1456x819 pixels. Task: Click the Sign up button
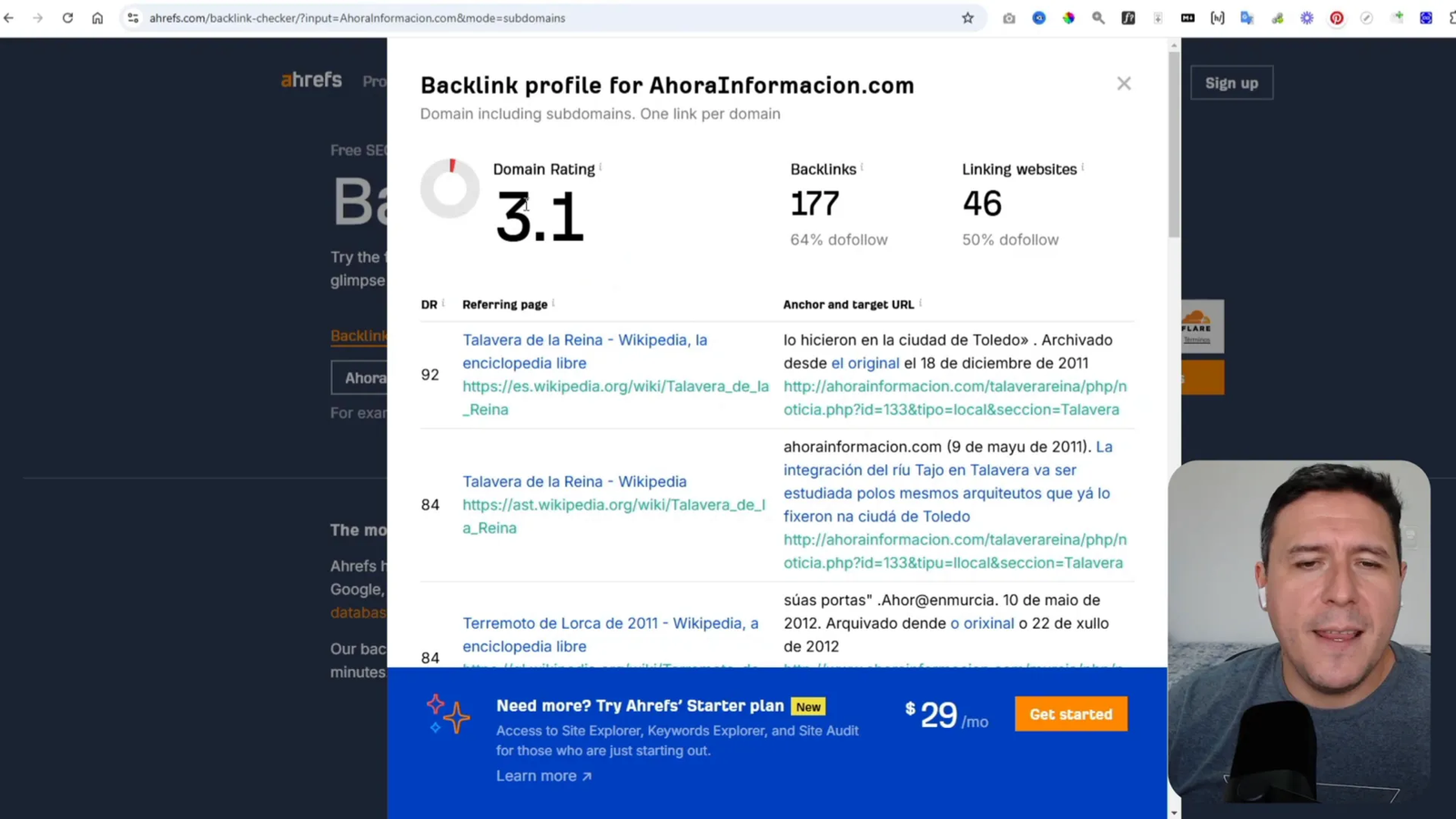coord(1231,82)
